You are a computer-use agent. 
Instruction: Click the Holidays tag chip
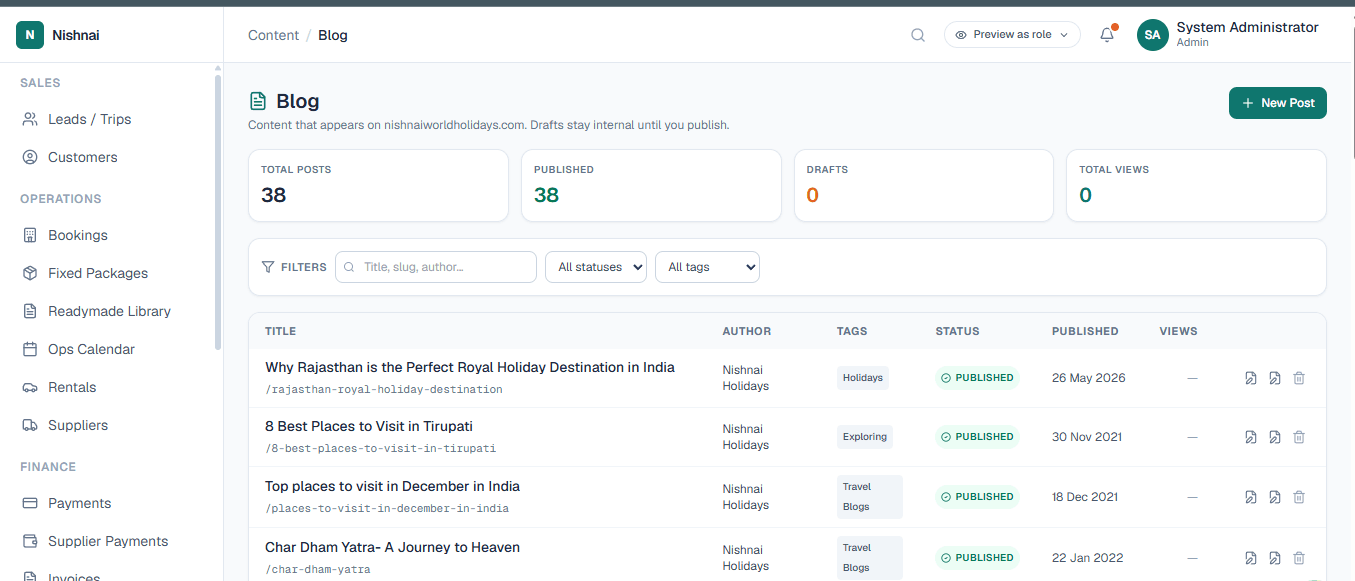coord(863,378)
